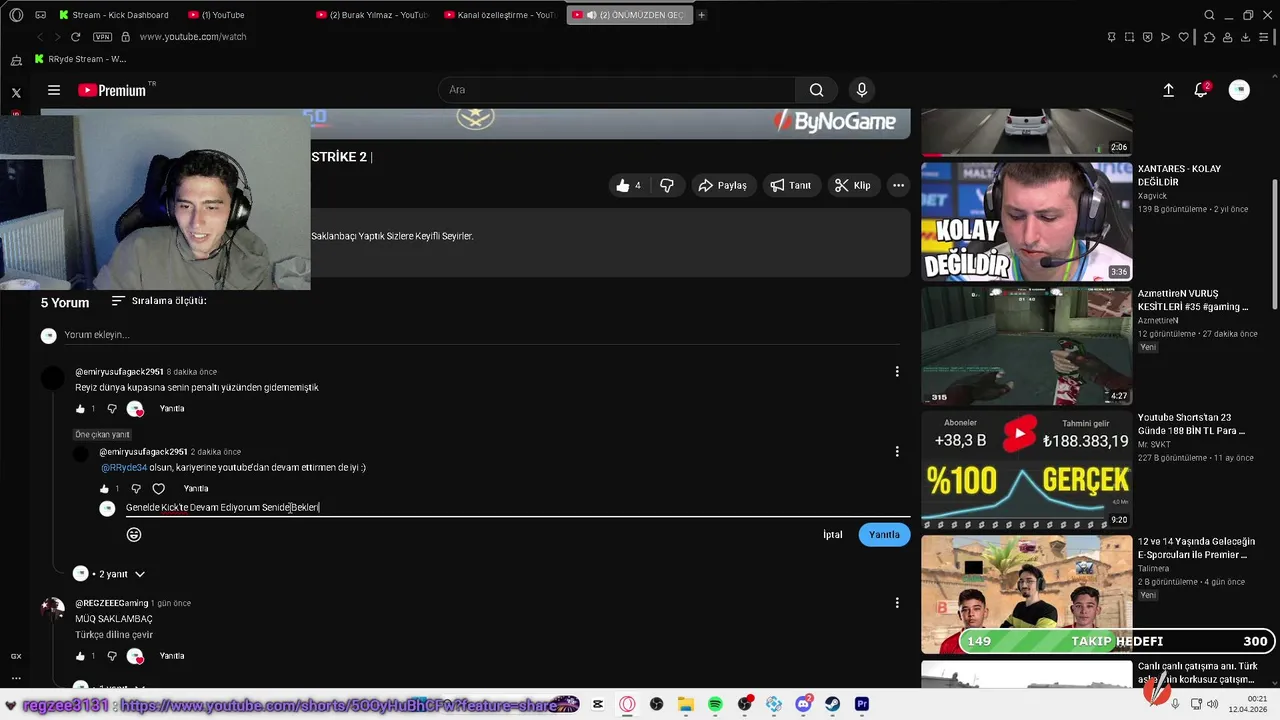The width and height of the screenshot is (1280, 720).
Task: Cancel the reply with İptal
Action: [833, 535]
